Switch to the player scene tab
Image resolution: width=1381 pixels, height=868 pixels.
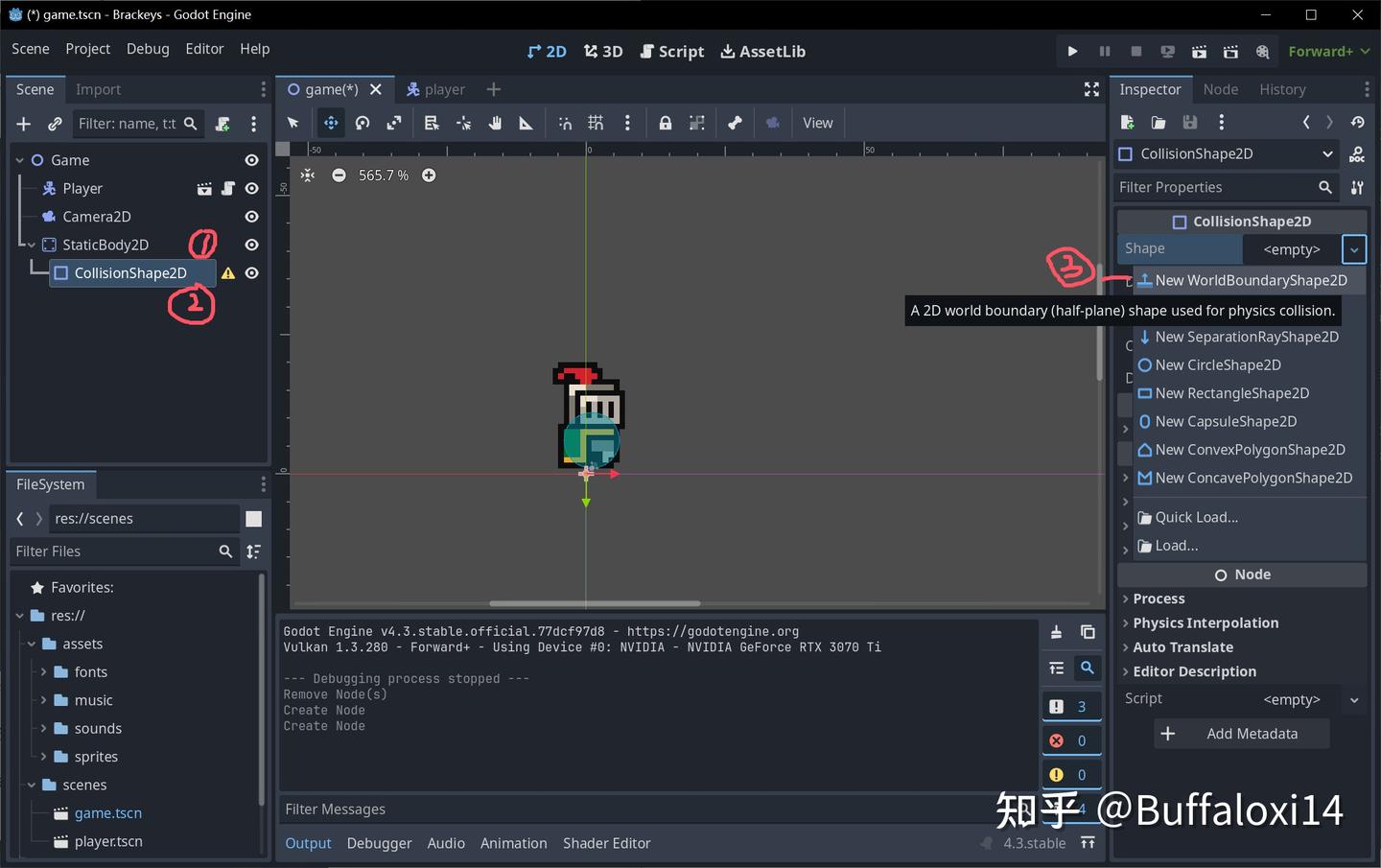(x=443, y=89)
